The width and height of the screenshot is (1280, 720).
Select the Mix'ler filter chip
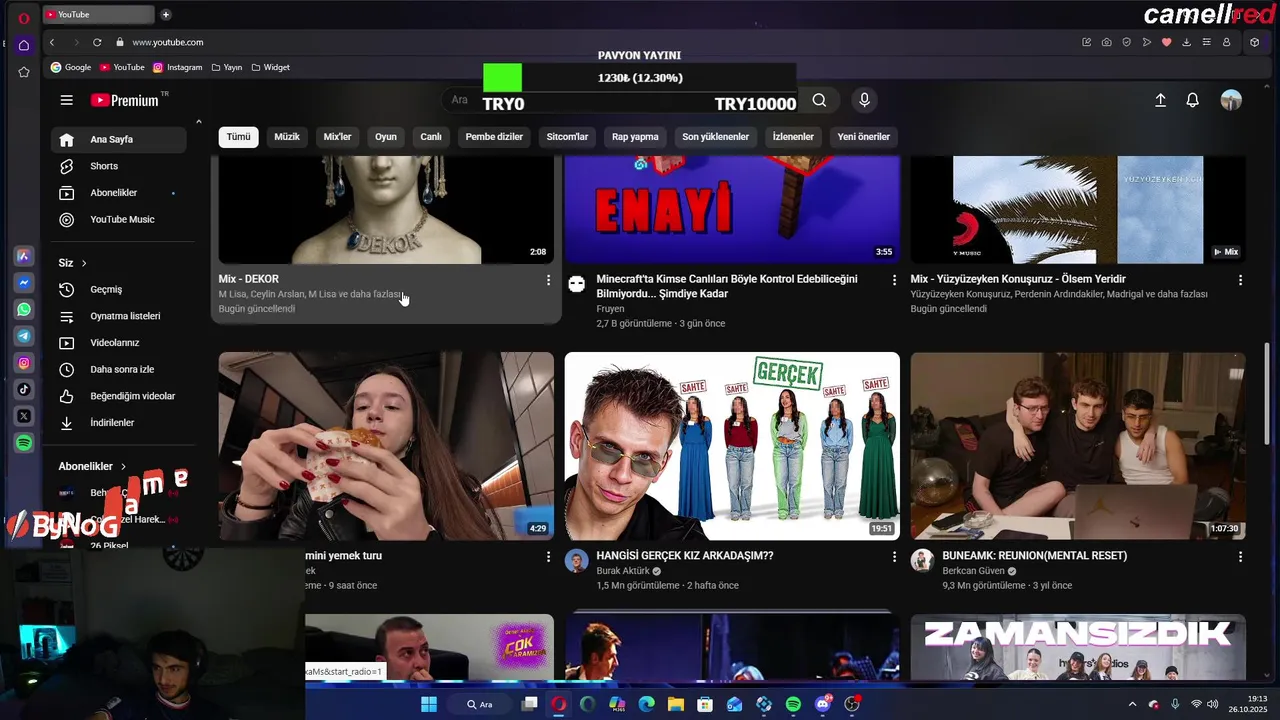coord(337,137)
